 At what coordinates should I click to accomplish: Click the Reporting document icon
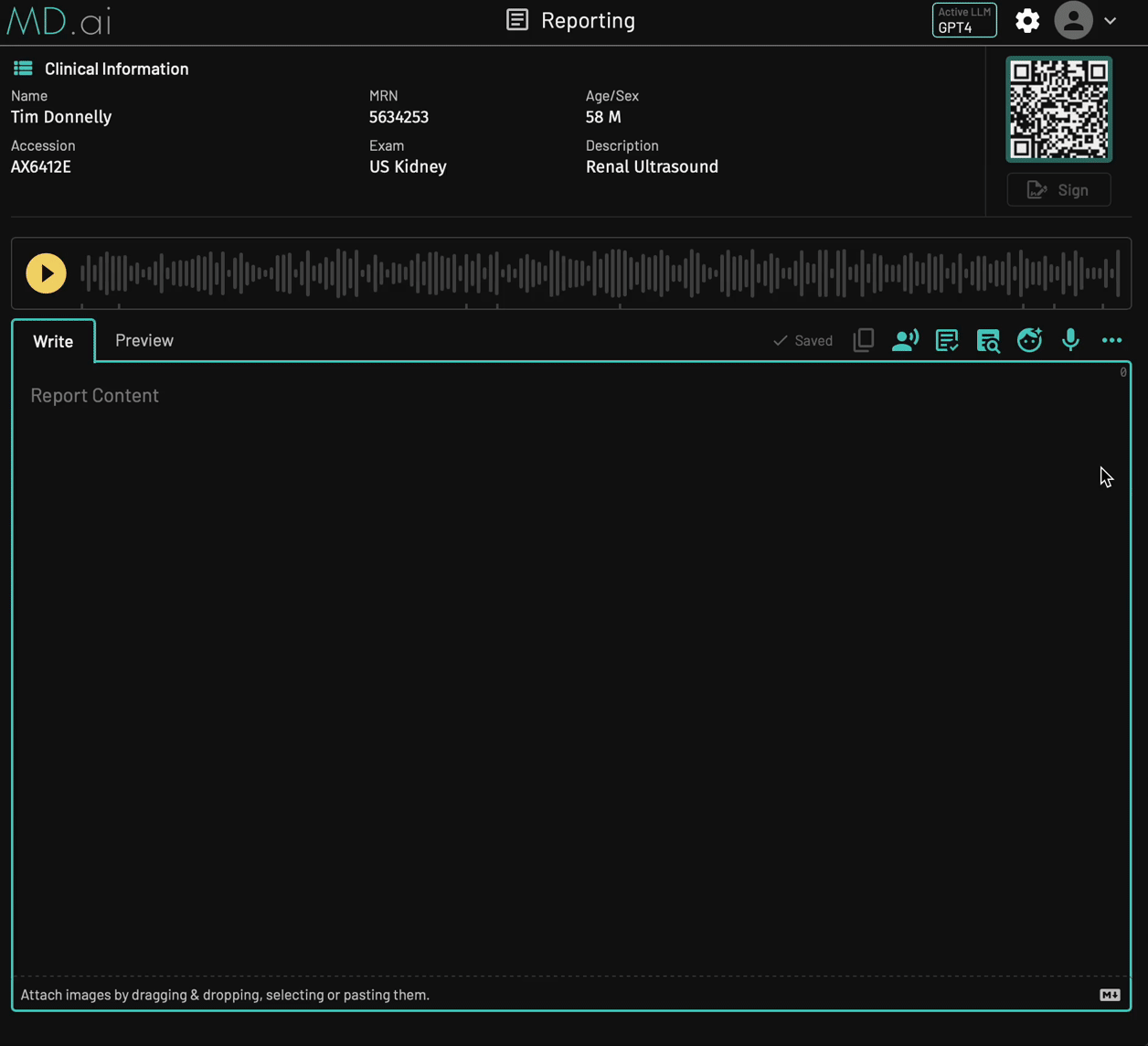(x=517, y=20)
